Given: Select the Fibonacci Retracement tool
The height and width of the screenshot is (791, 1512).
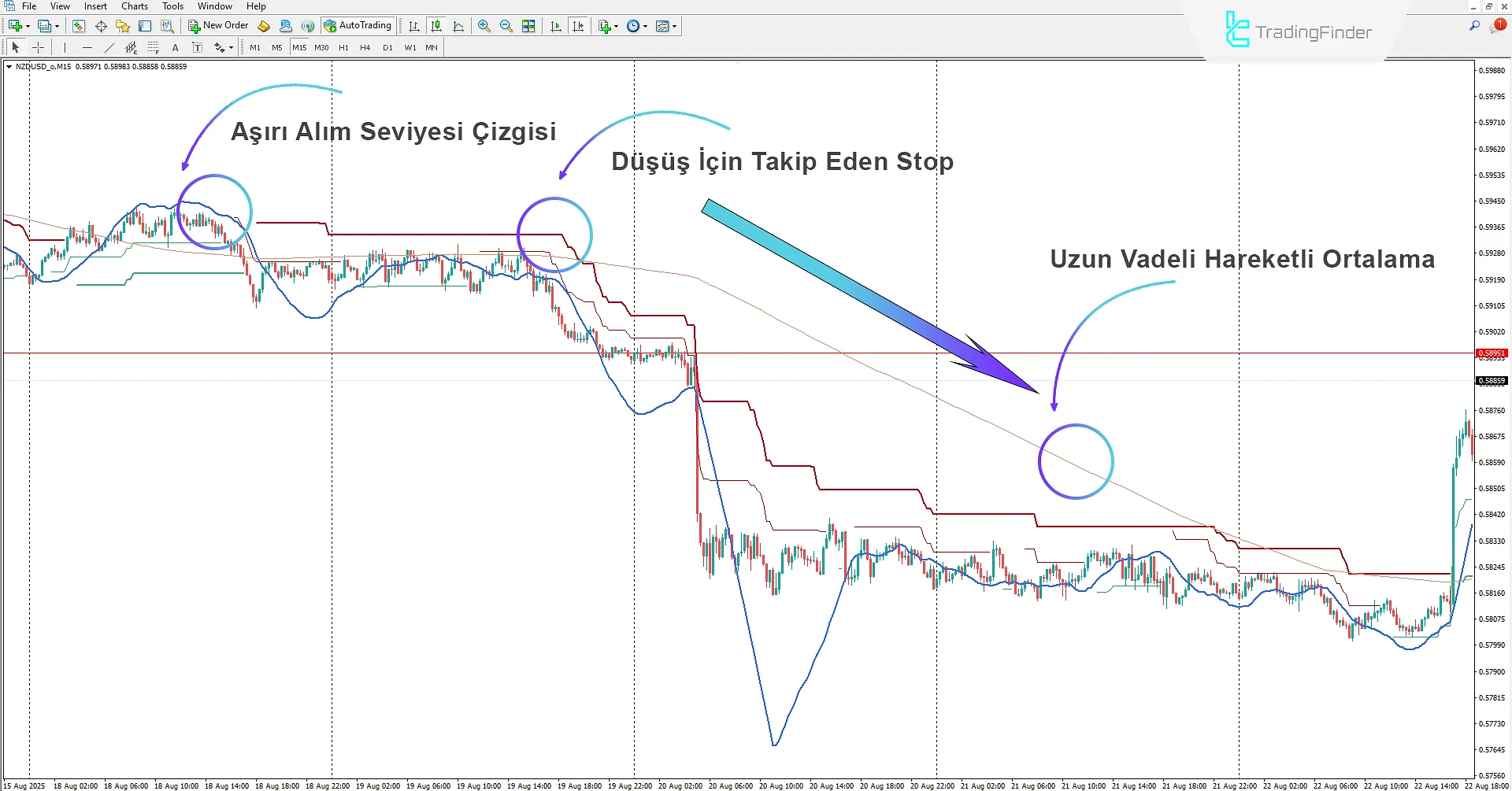Looking at the screenshot, I should tap(153, 47).
